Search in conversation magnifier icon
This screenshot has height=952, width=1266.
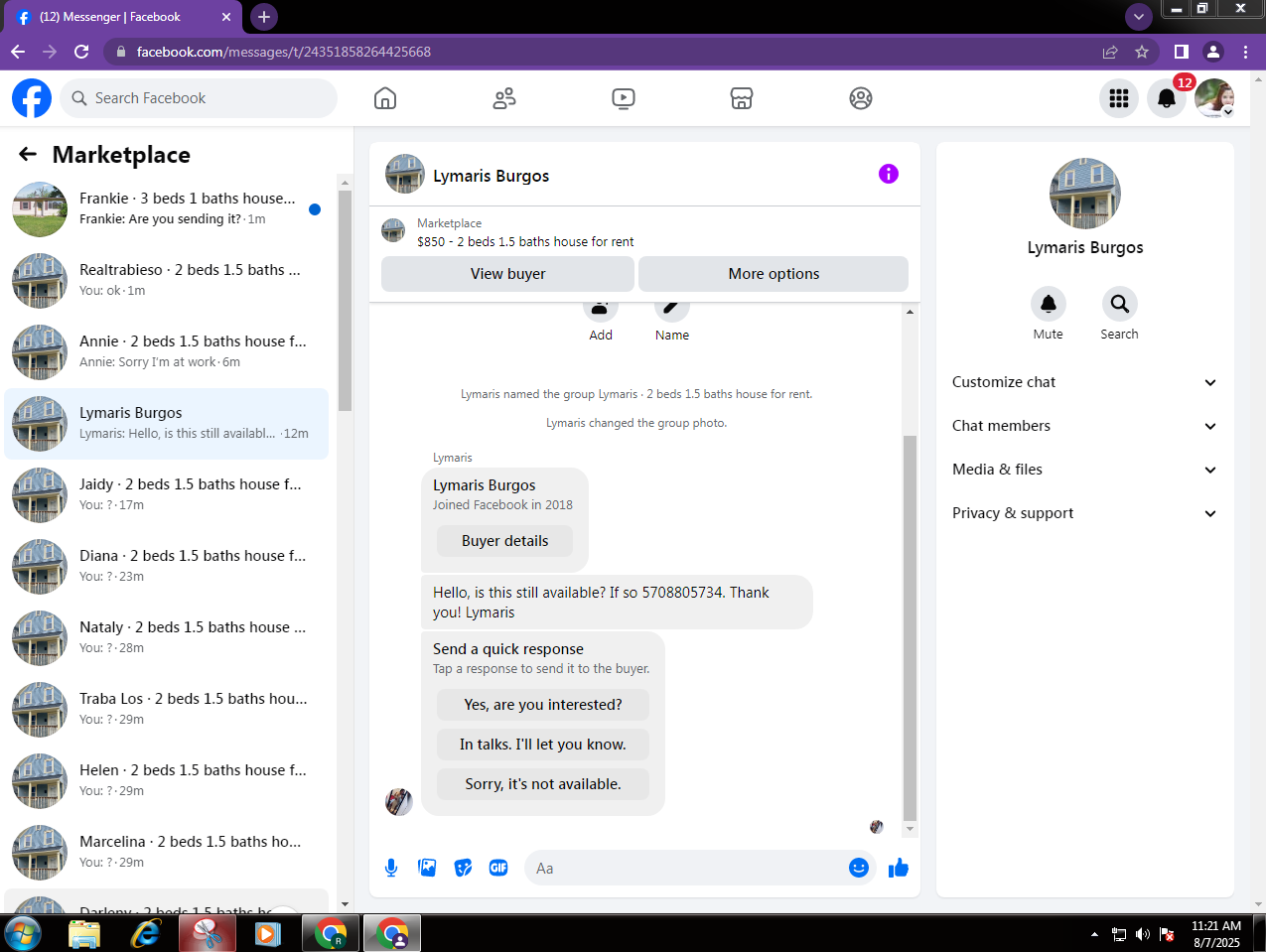1119,304
